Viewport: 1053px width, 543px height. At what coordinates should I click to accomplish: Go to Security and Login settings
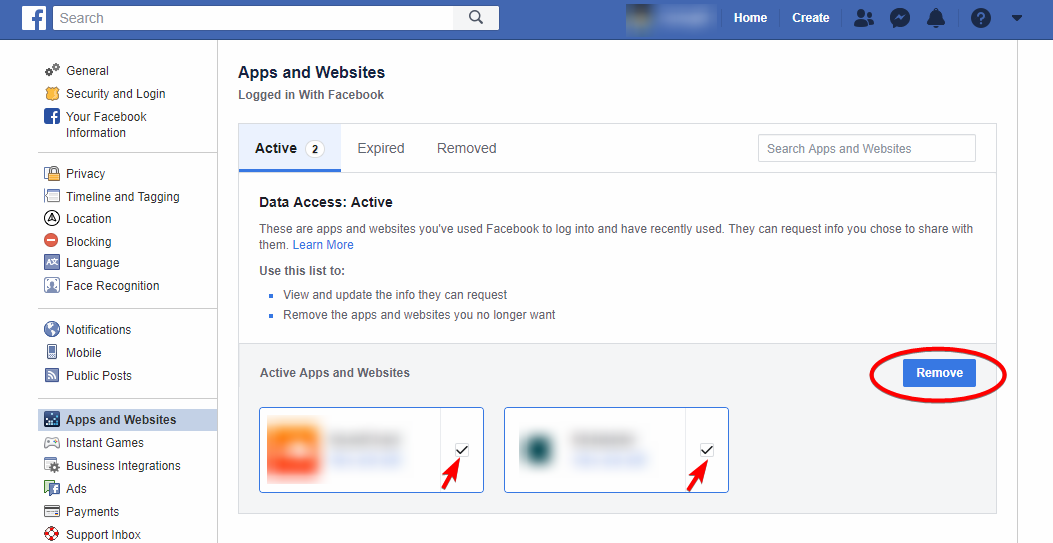pyautogui.click(x=116, y=93)
